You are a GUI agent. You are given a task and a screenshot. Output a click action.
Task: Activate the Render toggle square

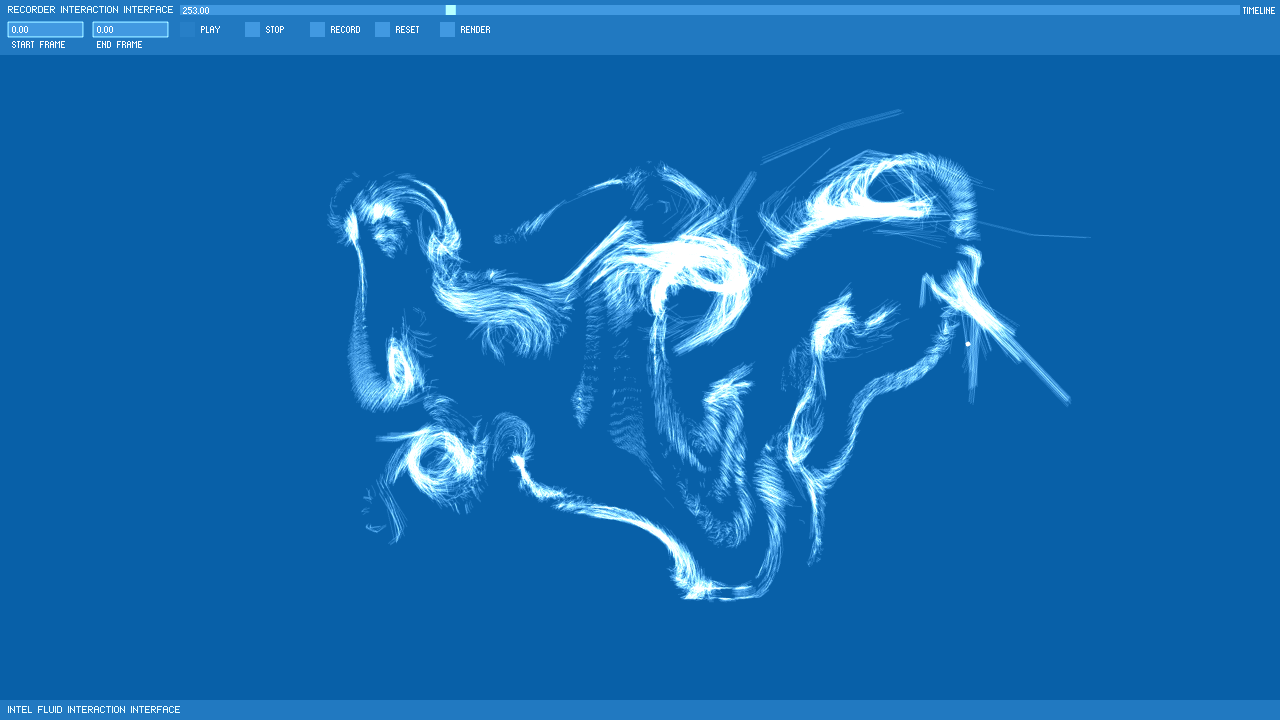pos(447,30)
